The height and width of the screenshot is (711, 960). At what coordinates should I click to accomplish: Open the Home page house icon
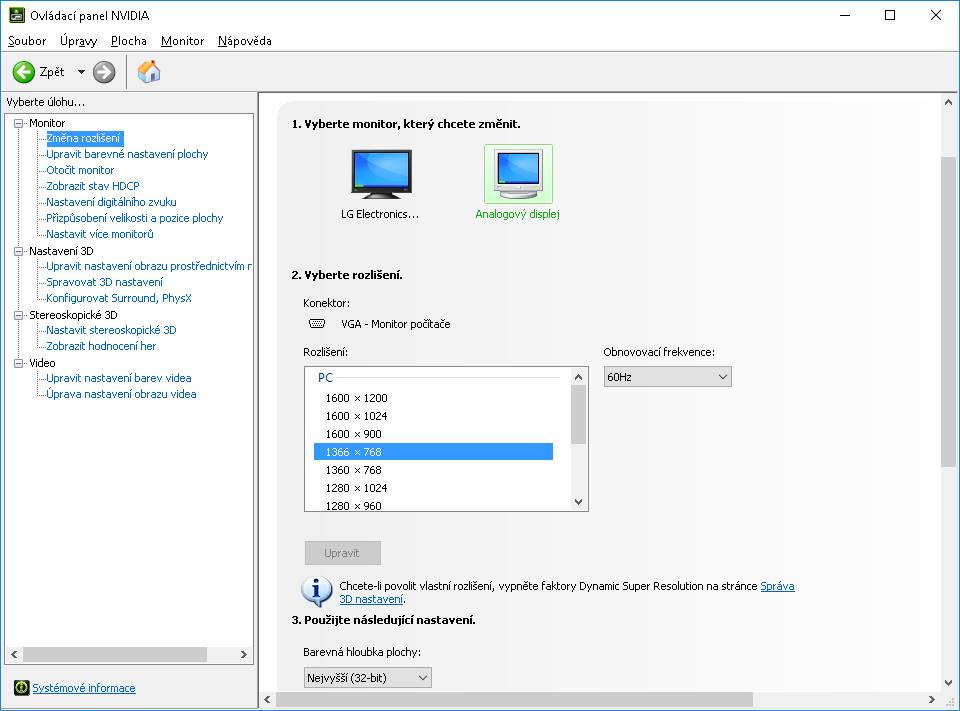(x=149, y=72)
